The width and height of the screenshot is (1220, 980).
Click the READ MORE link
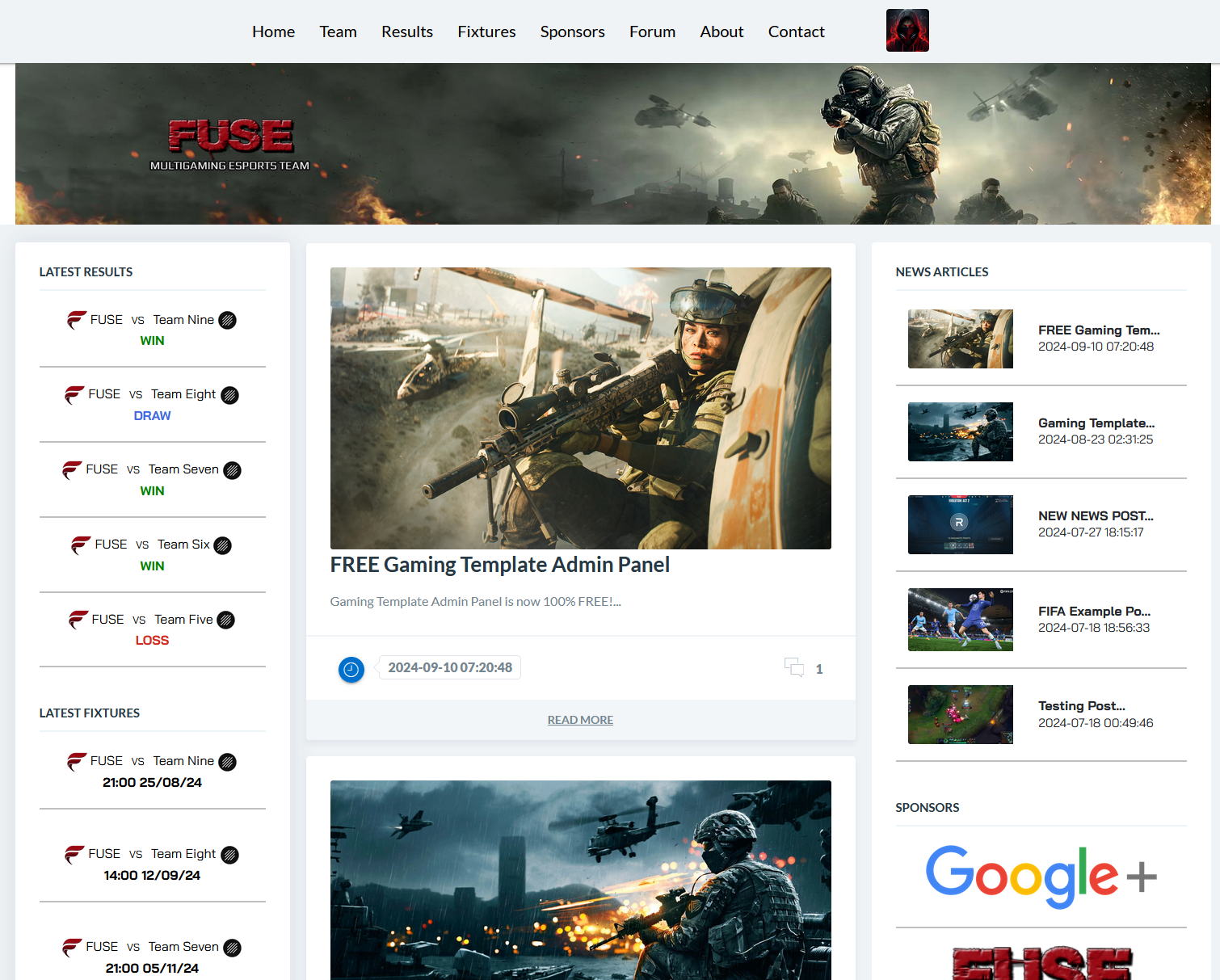pos(580,720)
